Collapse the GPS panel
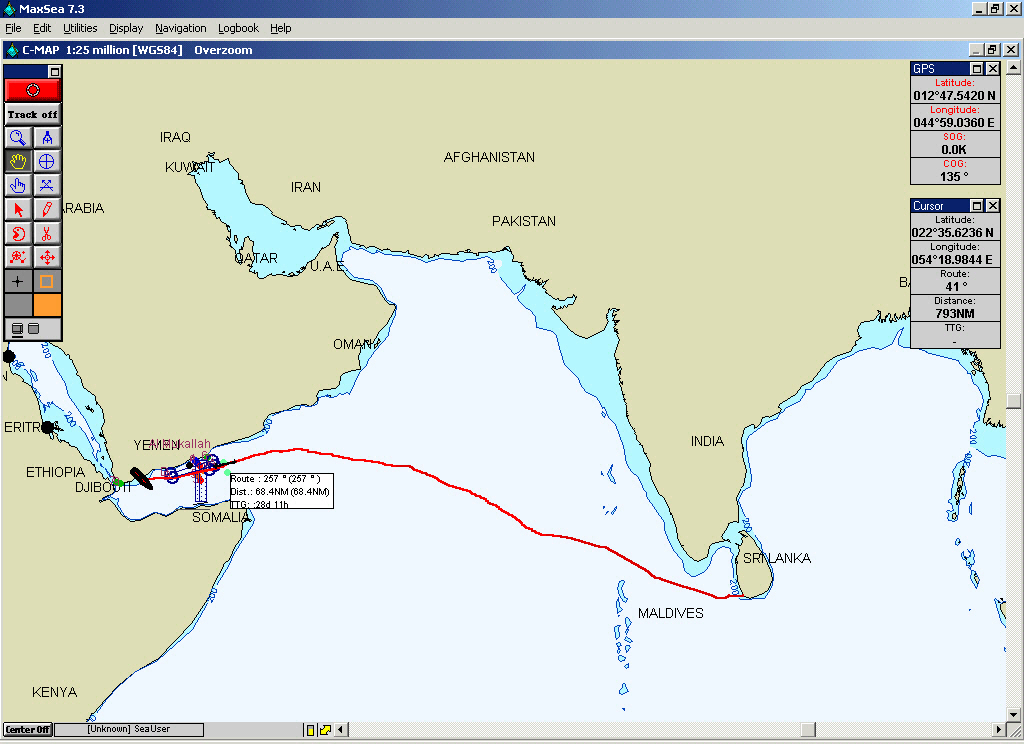Screen dimensions: 1024x744 [978, 69]
